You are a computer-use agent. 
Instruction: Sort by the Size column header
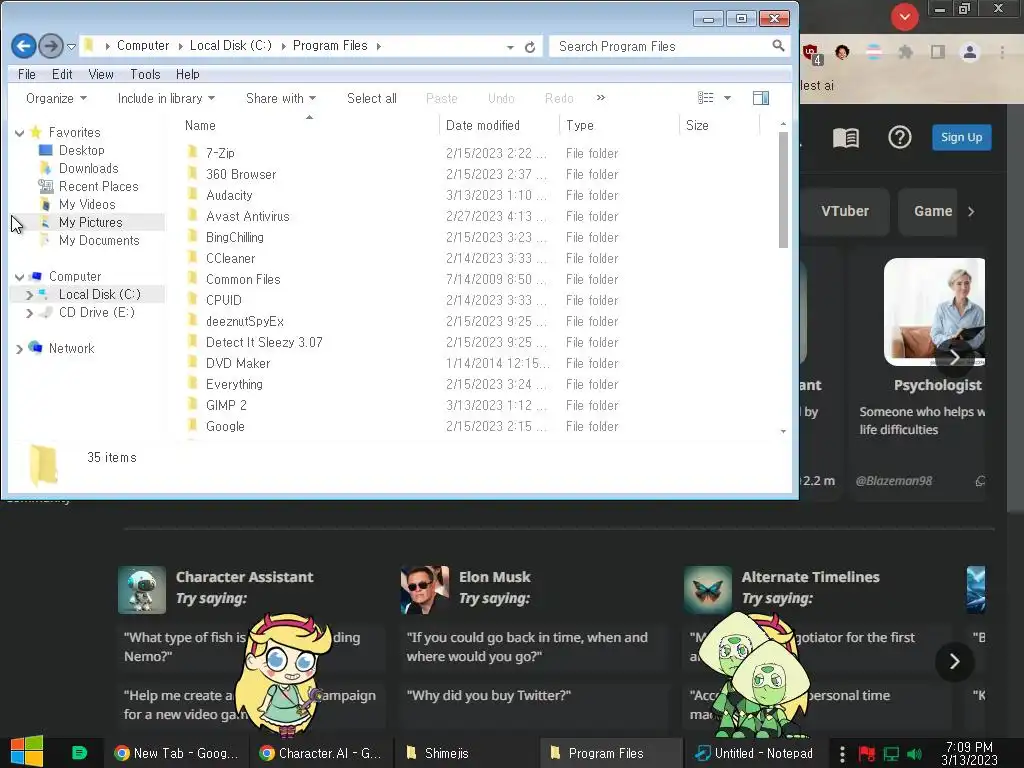(720, 125)
